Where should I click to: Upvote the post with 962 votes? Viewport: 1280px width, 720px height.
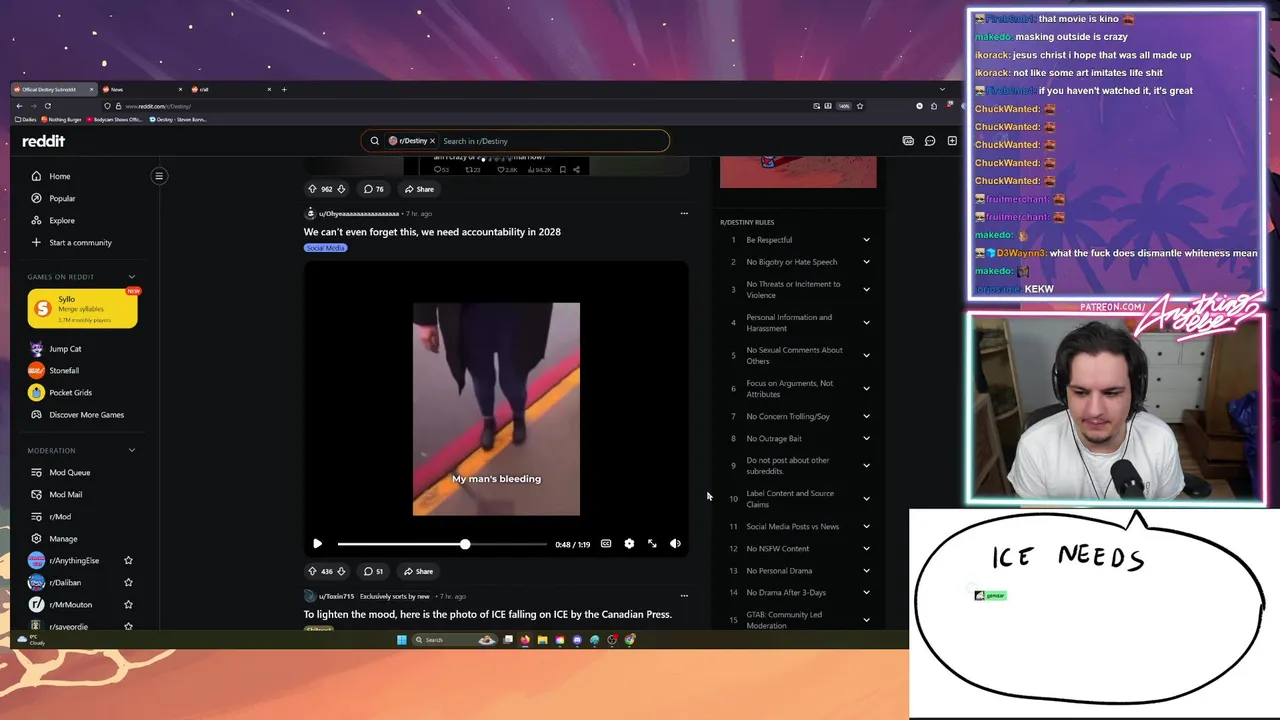312,189
